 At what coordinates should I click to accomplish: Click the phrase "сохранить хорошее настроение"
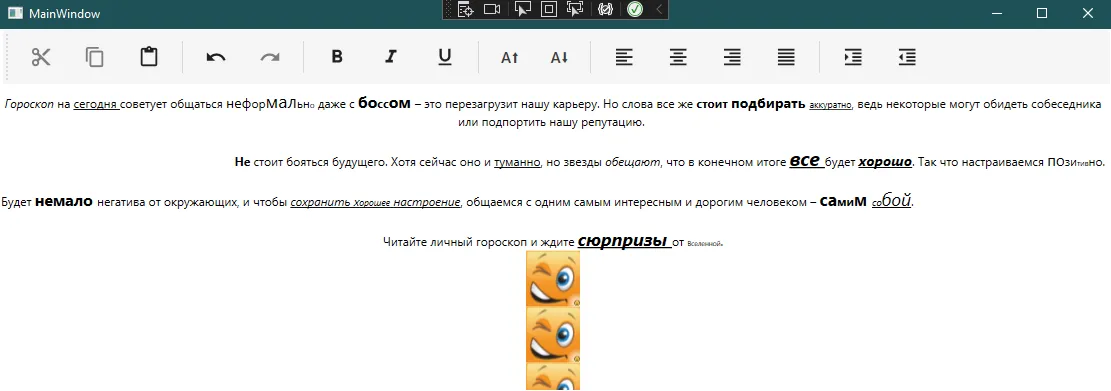pyautogui.click(x=376, y=203)
